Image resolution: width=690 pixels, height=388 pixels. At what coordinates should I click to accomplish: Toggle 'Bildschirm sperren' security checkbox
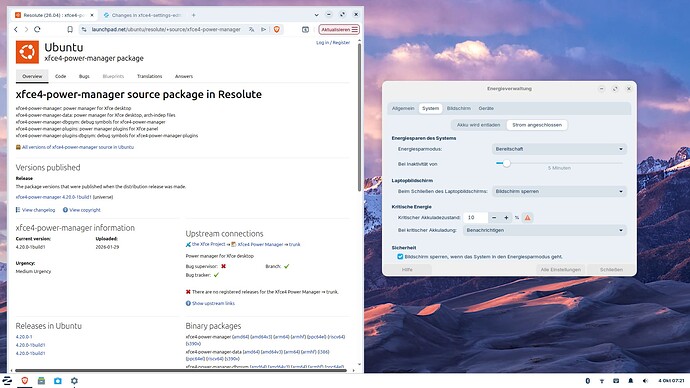coord(400,256)
